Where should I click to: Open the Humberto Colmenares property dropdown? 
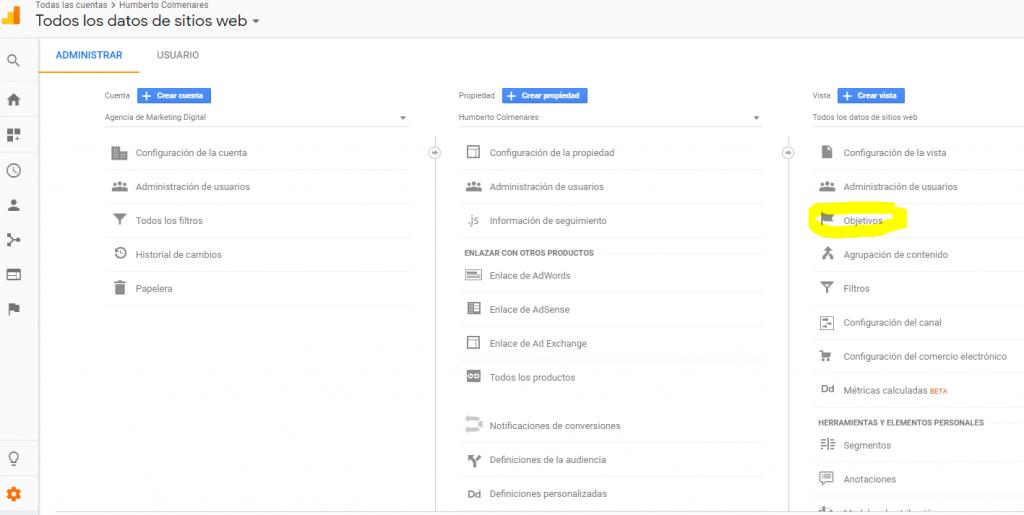[x=610, y=117]
